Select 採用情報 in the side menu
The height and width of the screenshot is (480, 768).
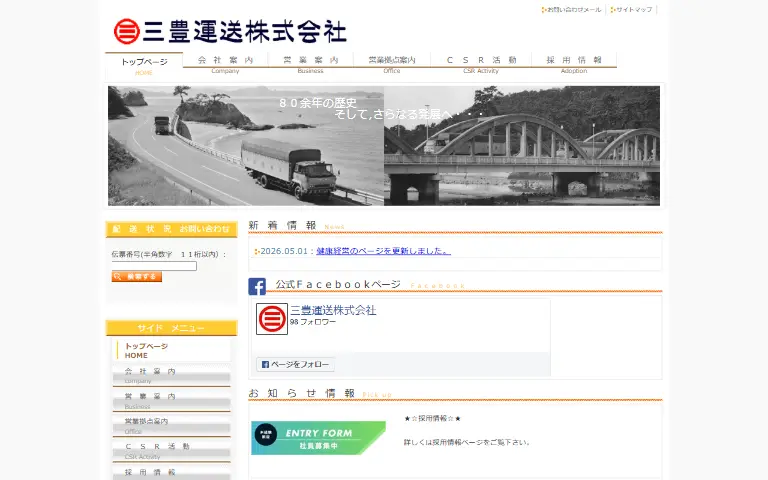171,473
